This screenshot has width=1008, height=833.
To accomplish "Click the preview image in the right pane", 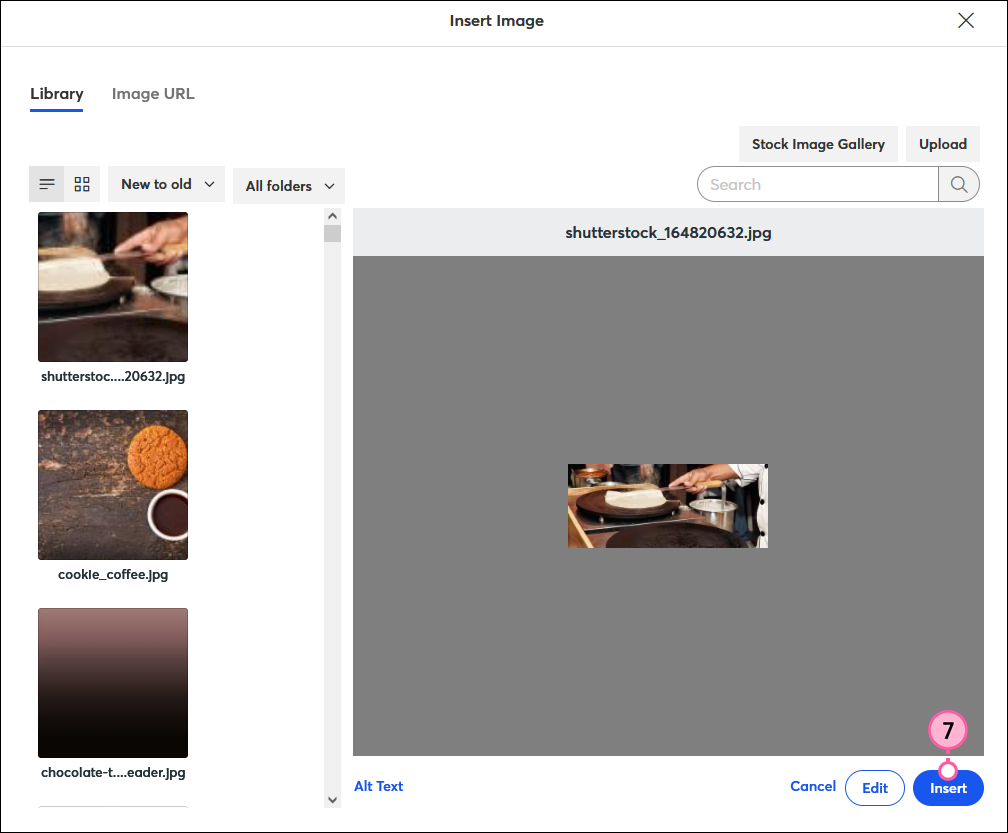I will pos(668,506).
